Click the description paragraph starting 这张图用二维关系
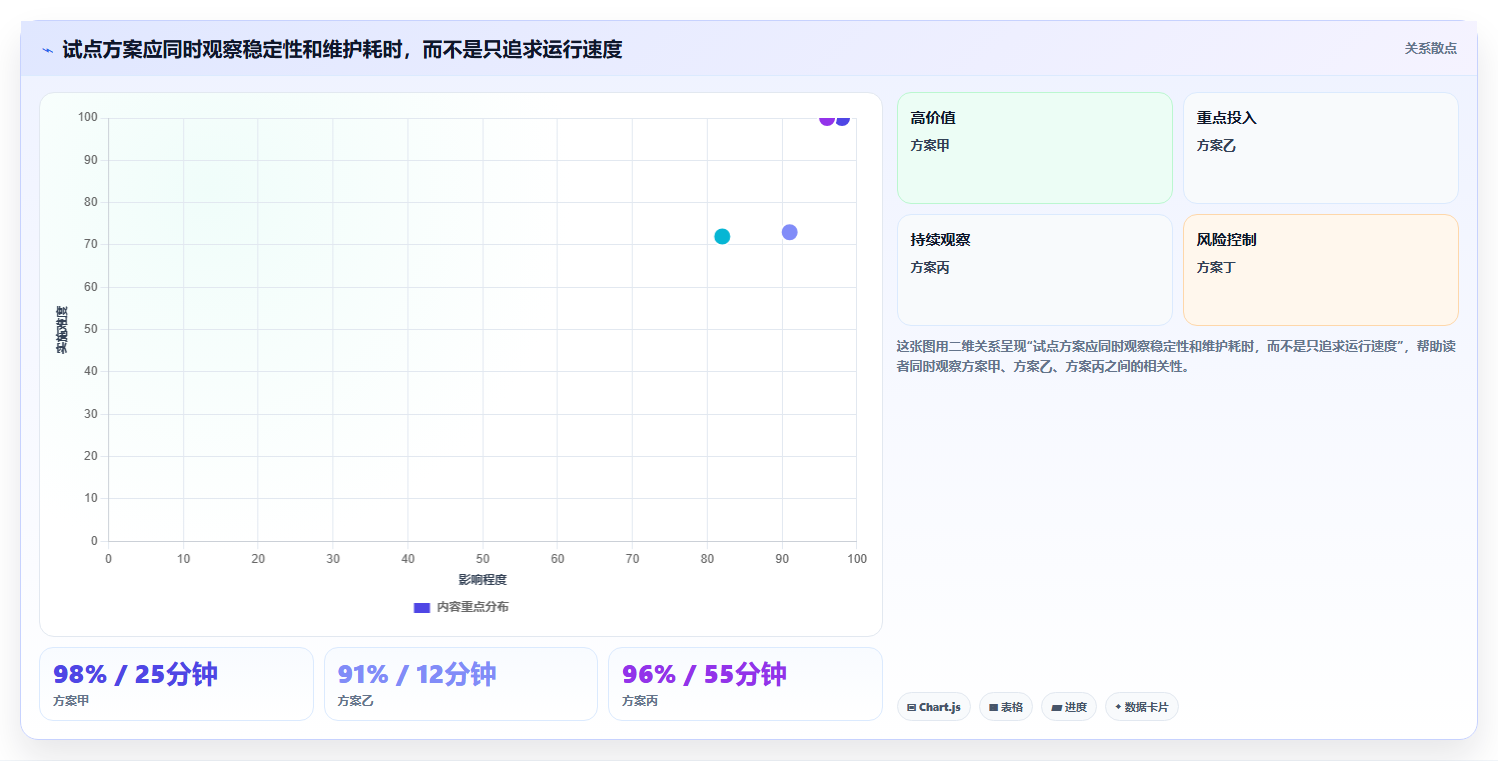 click(x=1177, y=356)
